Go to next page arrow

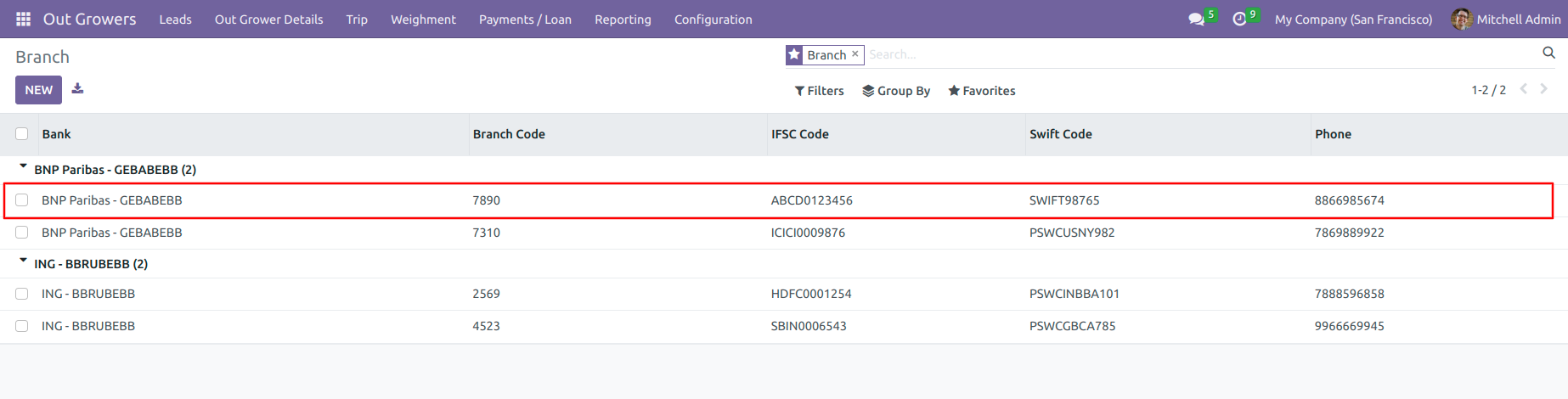tap(1544, 88)
